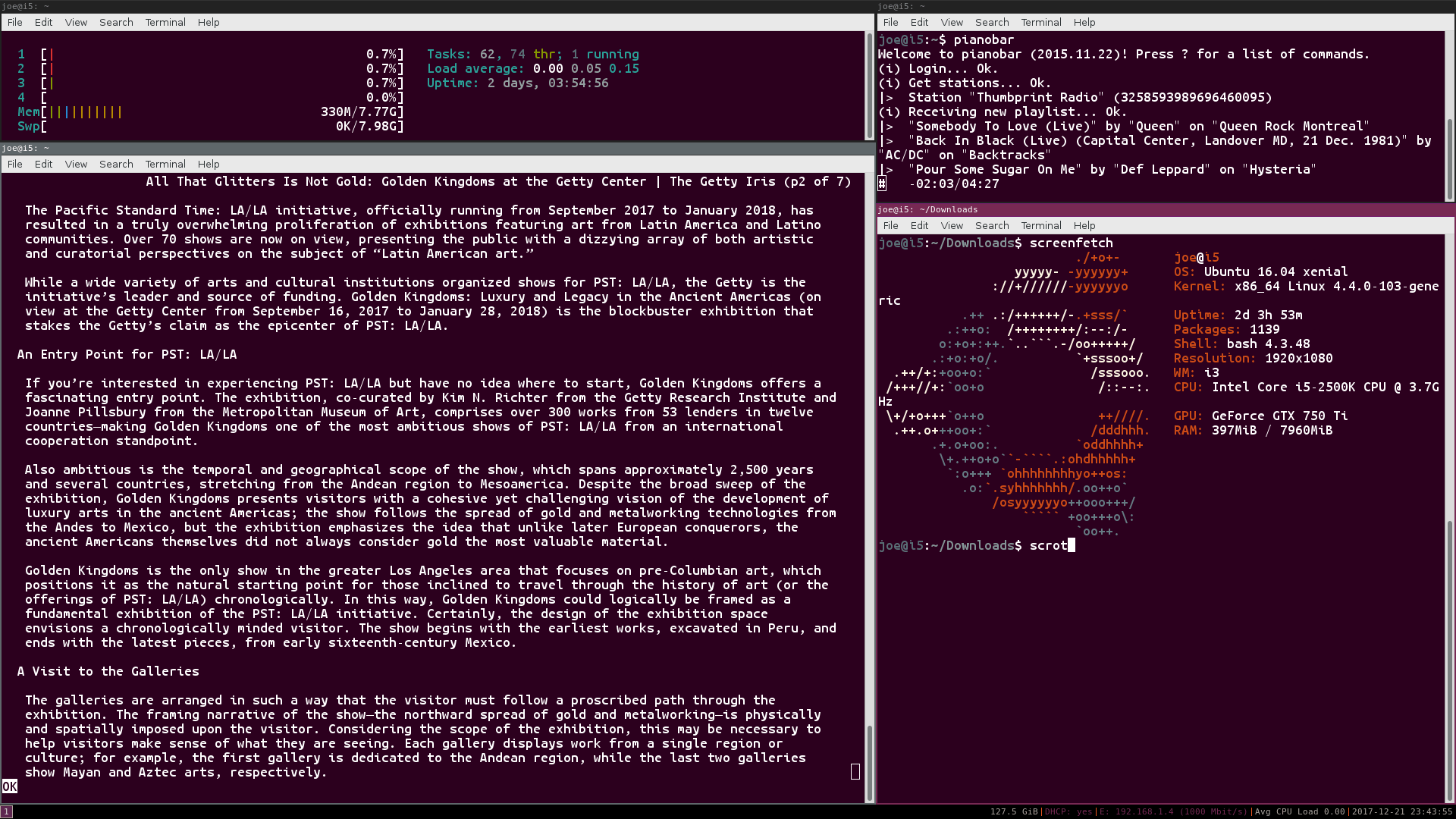The image size is (1456, 819).
Task: Click the article terminal window title bar
Action: click(x=438, y=148)
